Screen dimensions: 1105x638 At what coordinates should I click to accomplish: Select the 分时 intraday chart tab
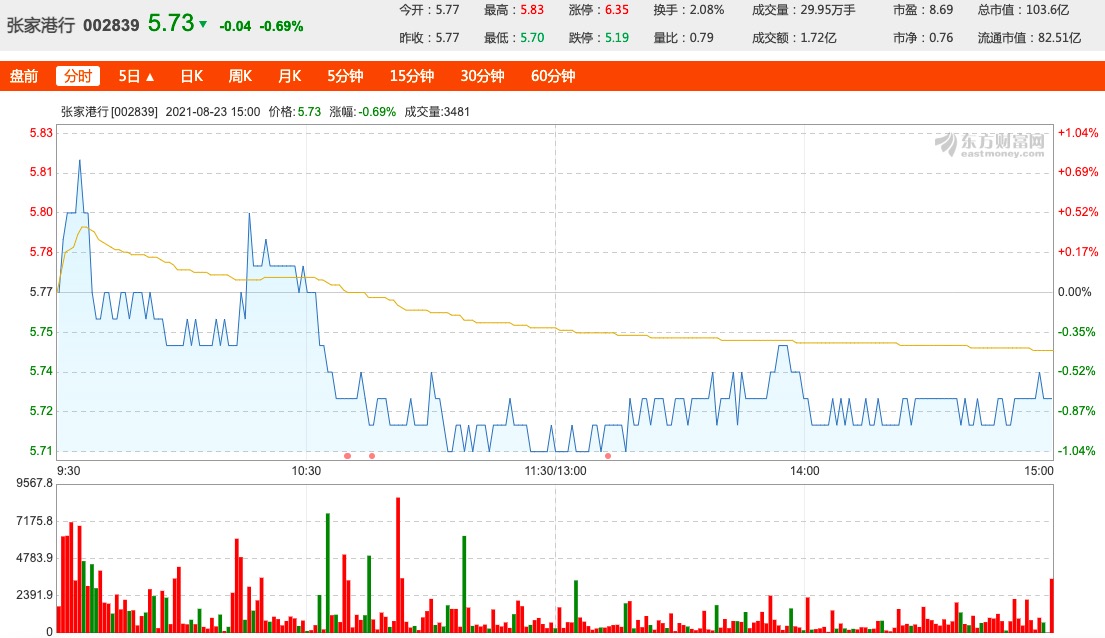tap(78, 76)
